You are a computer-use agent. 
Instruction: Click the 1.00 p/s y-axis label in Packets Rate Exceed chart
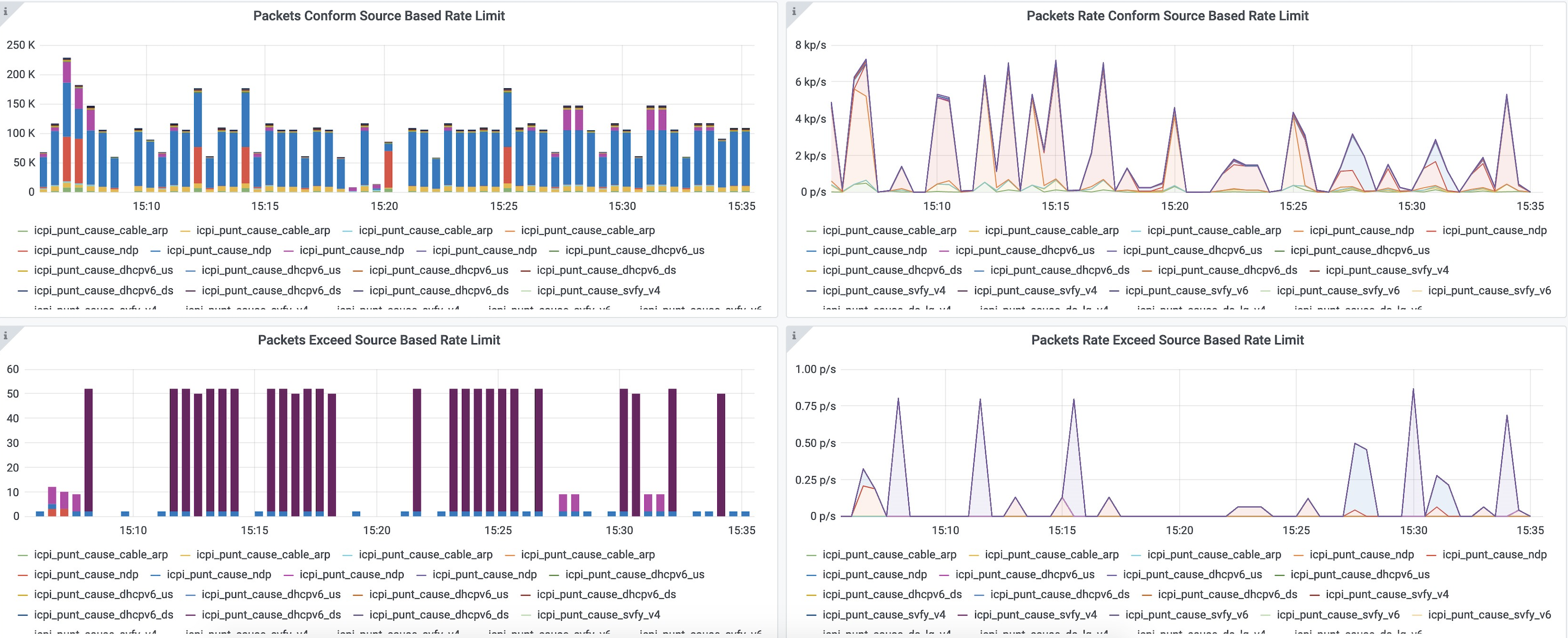tap(815, 369)
